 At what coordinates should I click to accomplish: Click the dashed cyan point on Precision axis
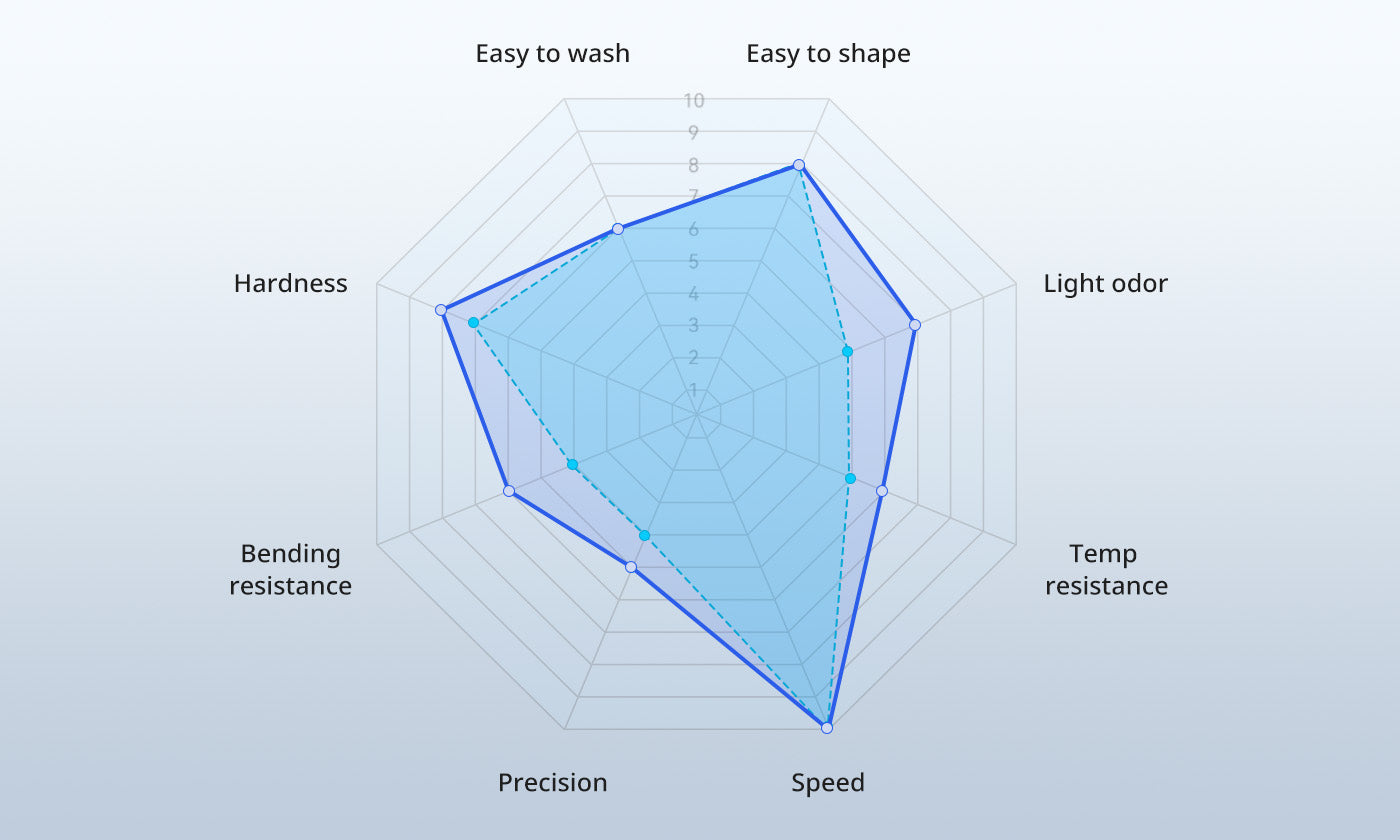[645, 536]
